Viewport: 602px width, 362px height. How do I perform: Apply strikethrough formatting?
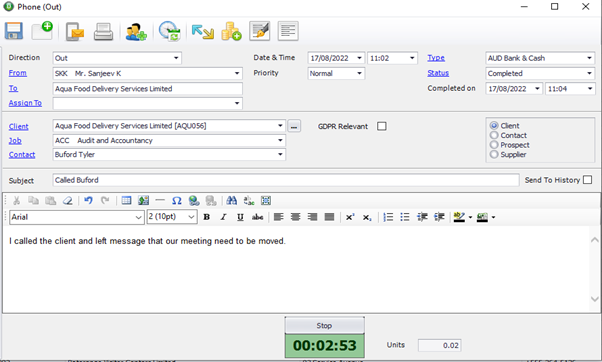[x=257, y=217]
